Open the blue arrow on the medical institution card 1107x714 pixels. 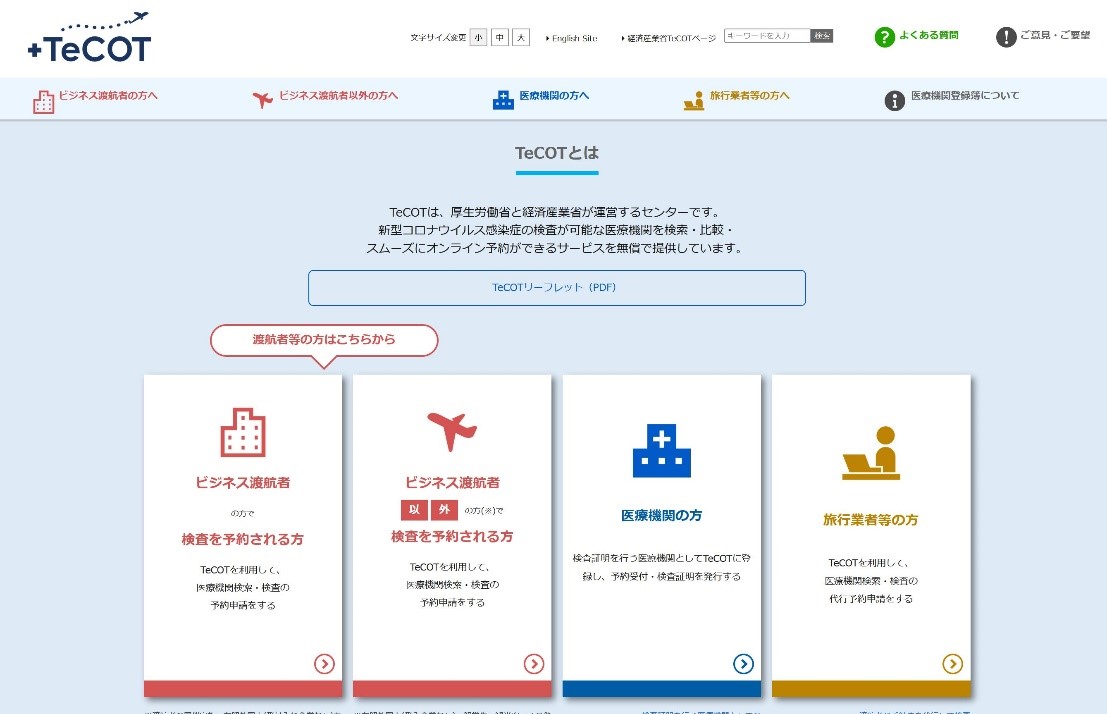pyautogui.click(x=743, y=663)
